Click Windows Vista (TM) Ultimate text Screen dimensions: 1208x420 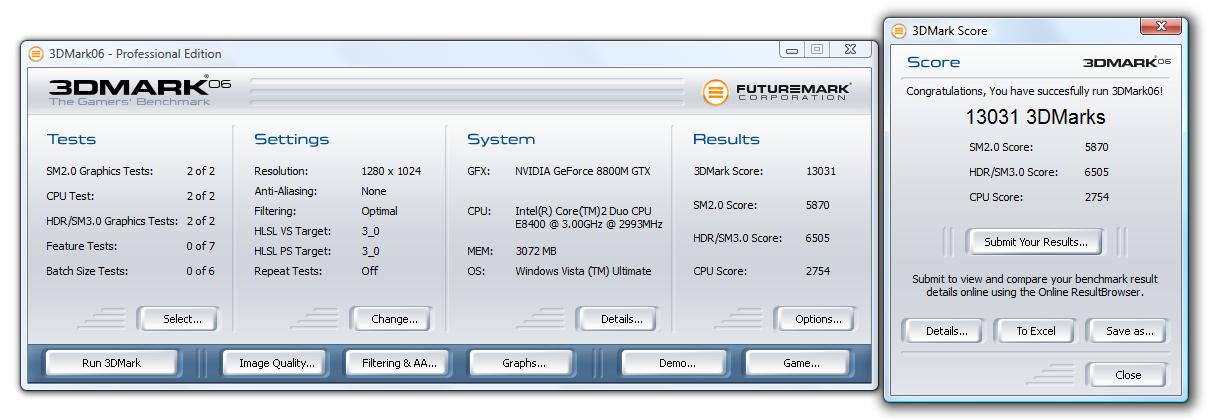click(x=583, y=271)
